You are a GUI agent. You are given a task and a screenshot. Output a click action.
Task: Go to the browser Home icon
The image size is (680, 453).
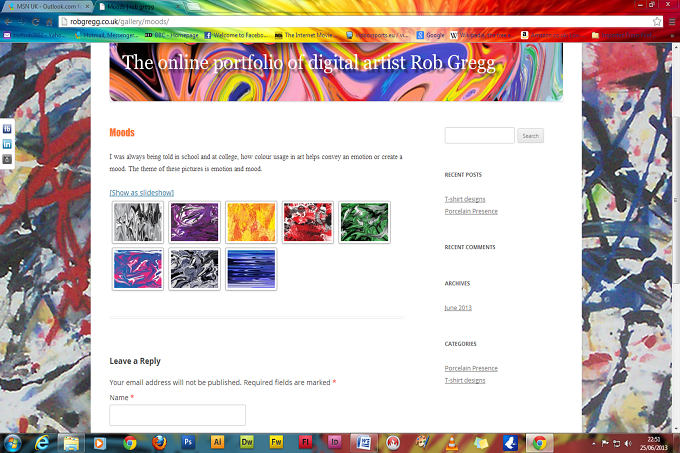click(49, 22)
